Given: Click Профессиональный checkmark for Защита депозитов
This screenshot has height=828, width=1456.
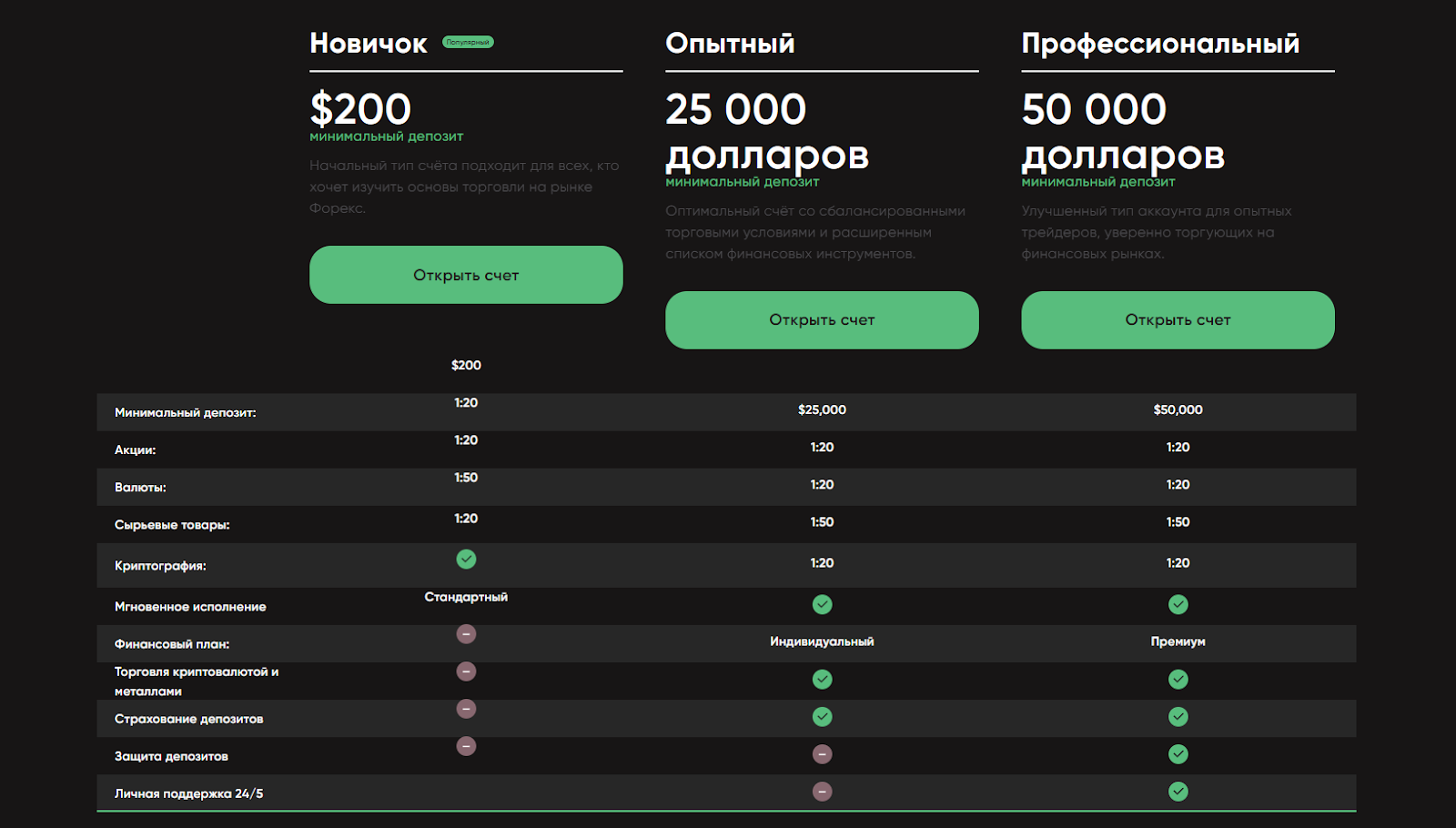Looking at the screenshot, I should (1178, 754).
